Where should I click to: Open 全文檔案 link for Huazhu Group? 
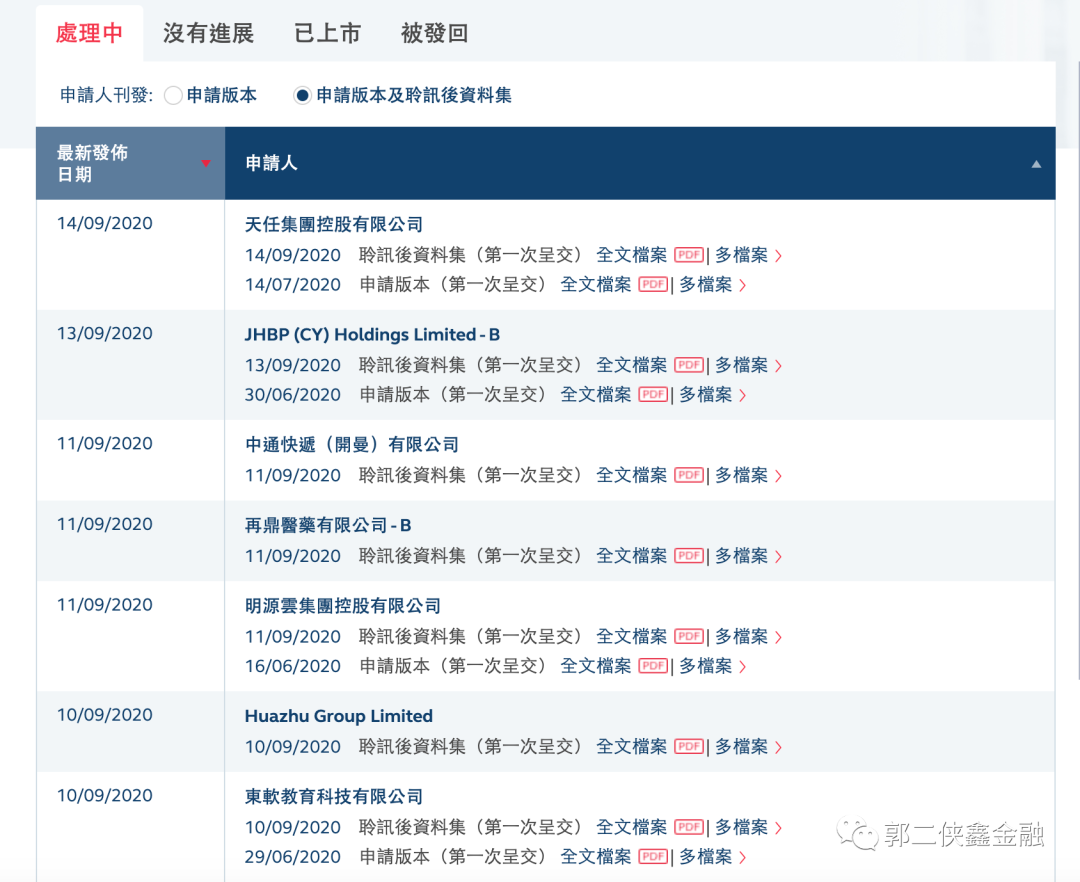click(632, 746)
